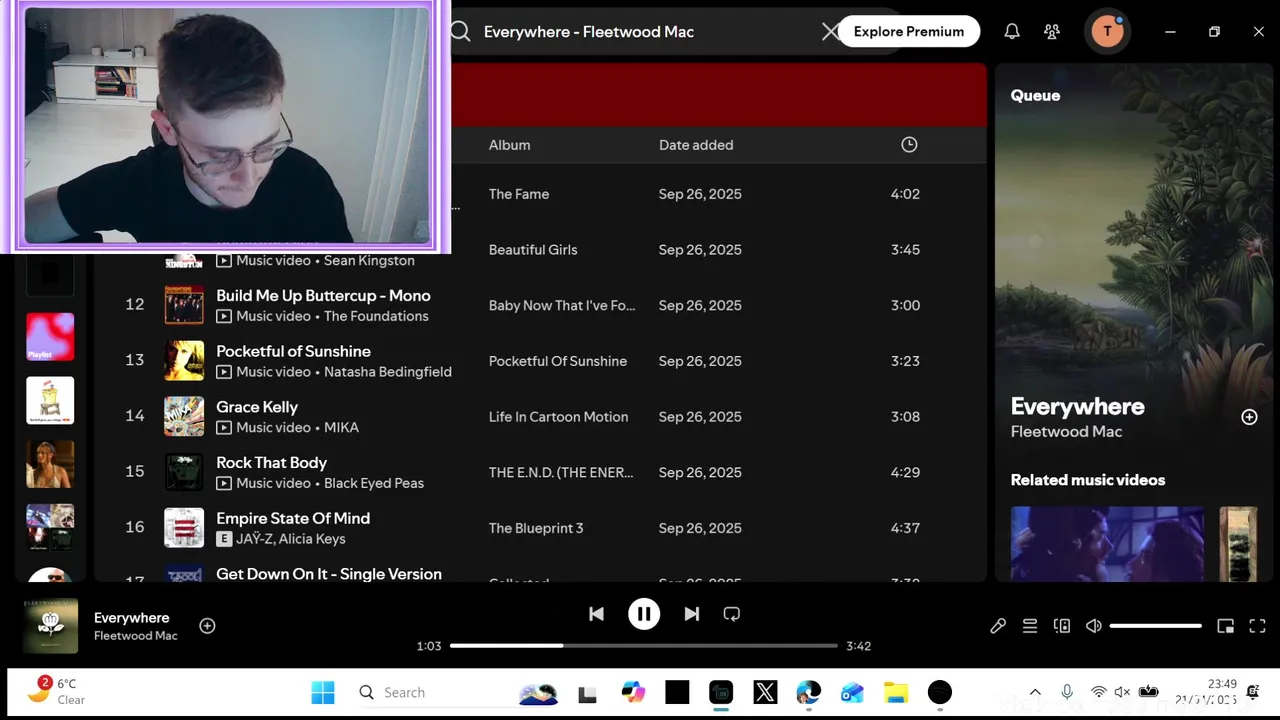This screenshot has height=720, width=1280.
Task: Mute the Spotify volume
Action: [x=1094, y=626]
